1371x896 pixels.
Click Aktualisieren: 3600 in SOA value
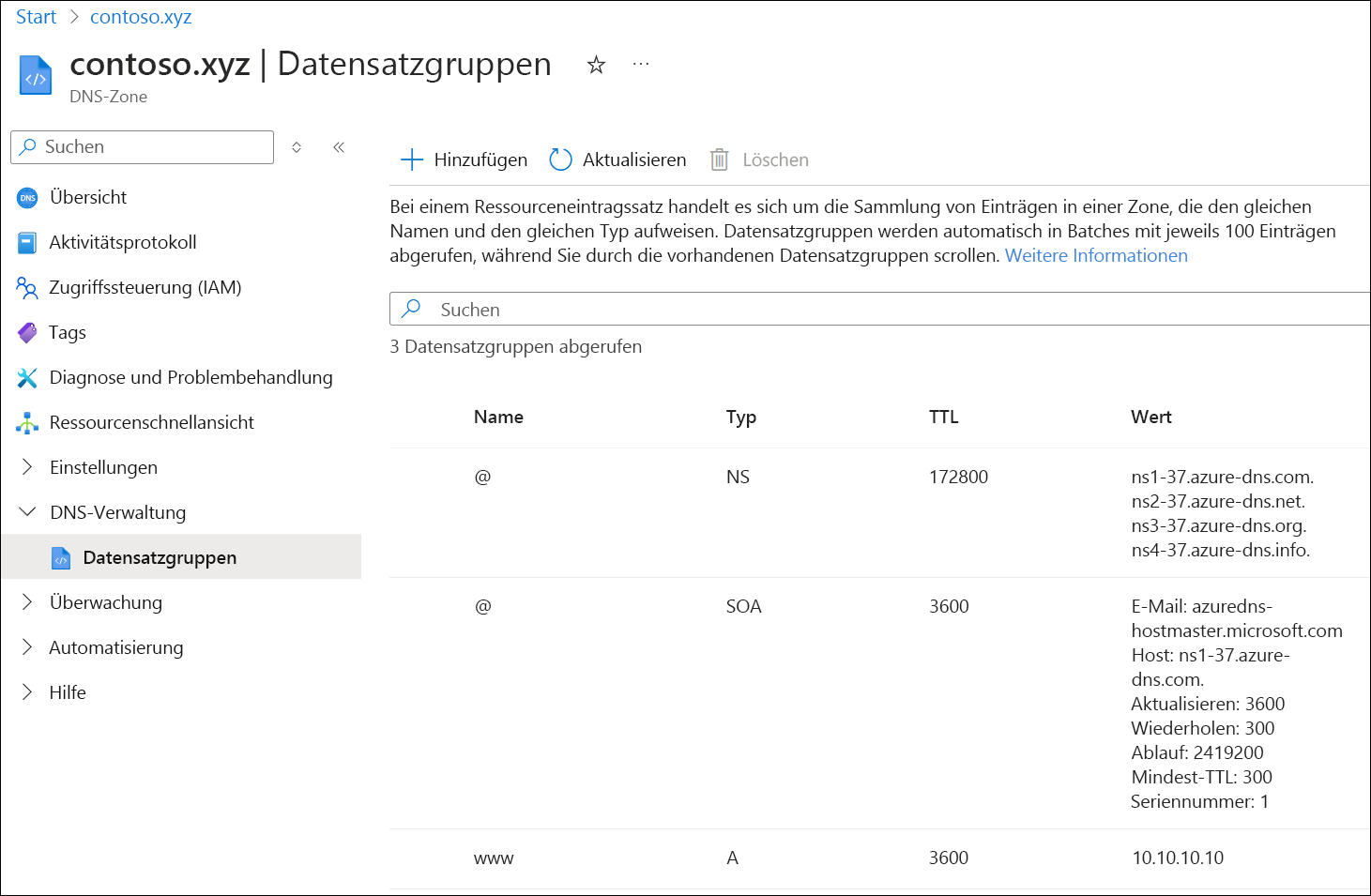[1208, 705]
